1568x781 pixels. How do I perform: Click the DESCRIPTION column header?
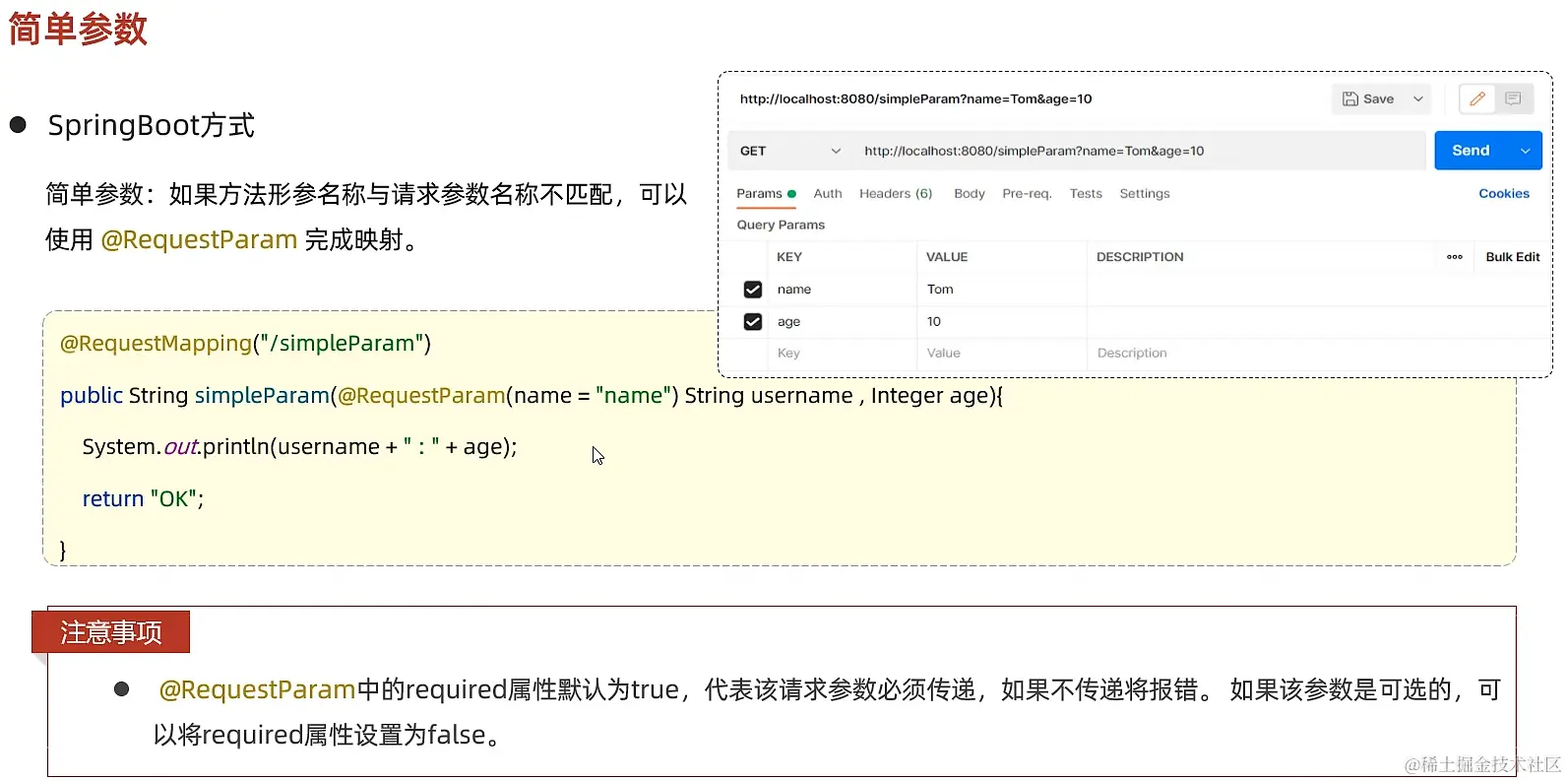pyautogui.click(x=1140, y=257)
